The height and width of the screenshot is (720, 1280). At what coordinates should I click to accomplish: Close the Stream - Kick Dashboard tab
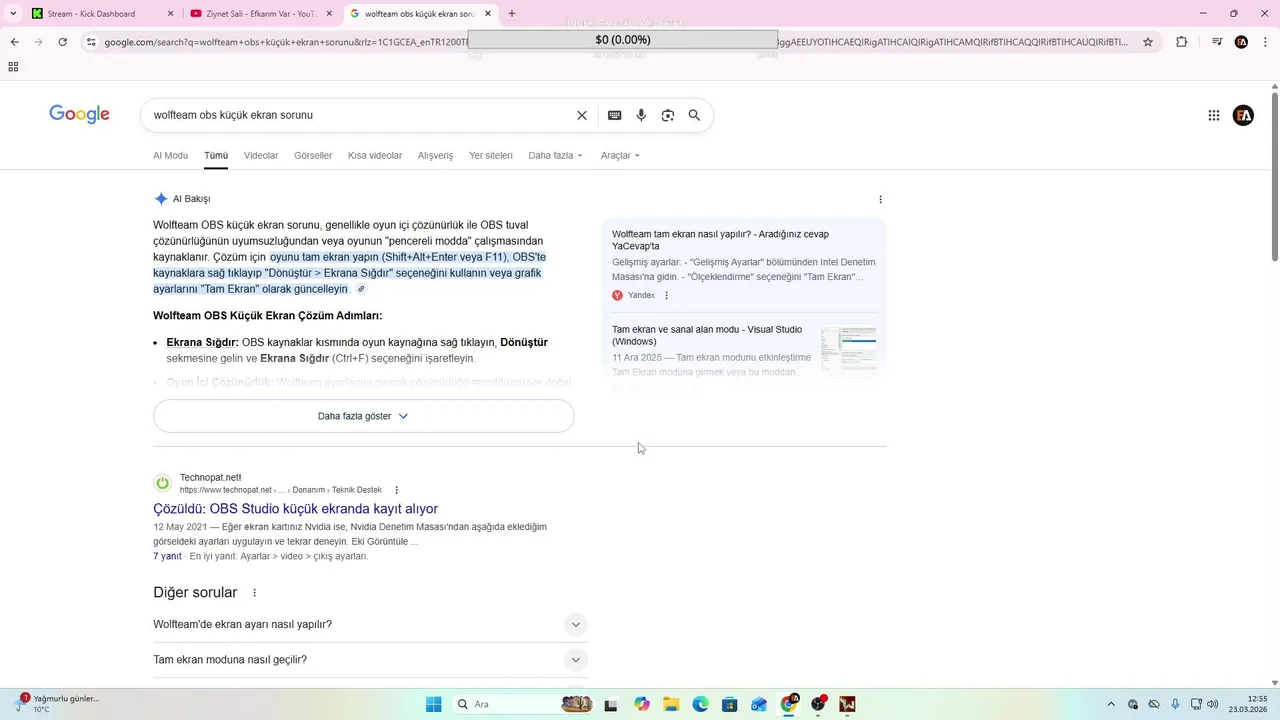[170, 14]
